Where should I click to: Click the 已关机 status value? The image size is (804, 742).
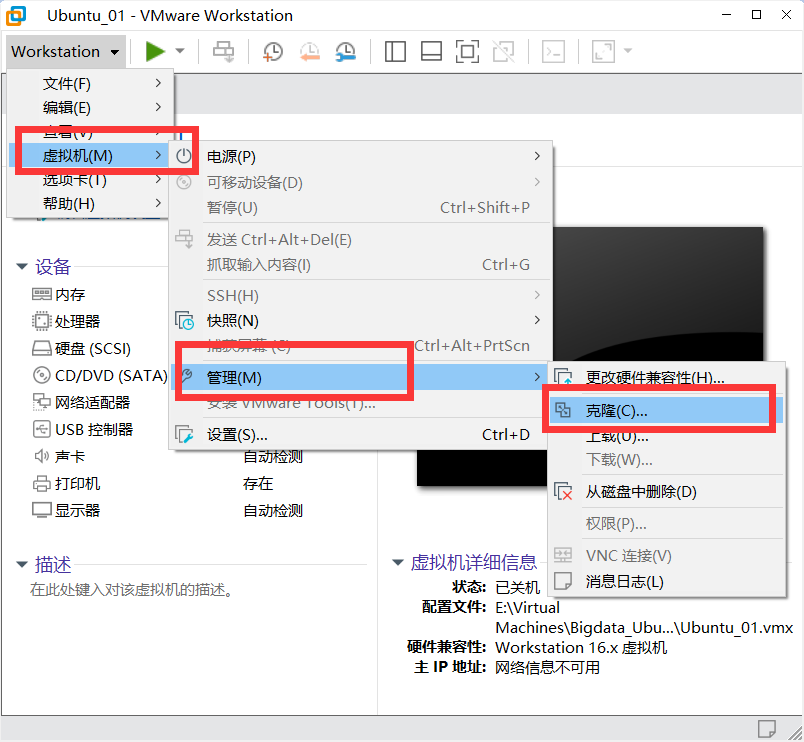click(x=517, y=587)
